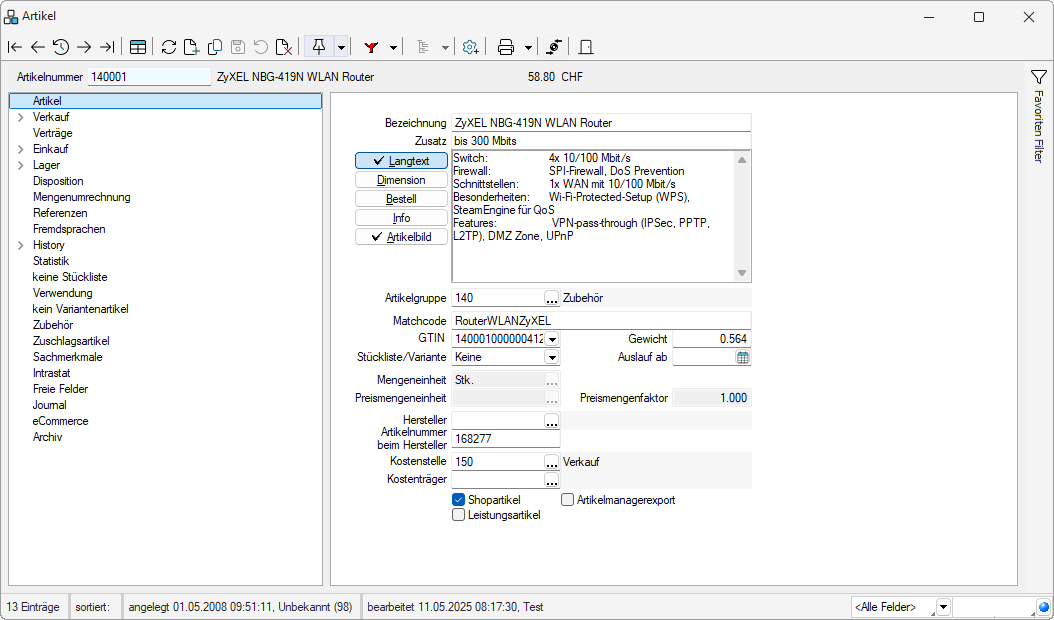Expand the Verkauf tree node
The width and height of the screenshot is (1054, 620).
point(21,117)
